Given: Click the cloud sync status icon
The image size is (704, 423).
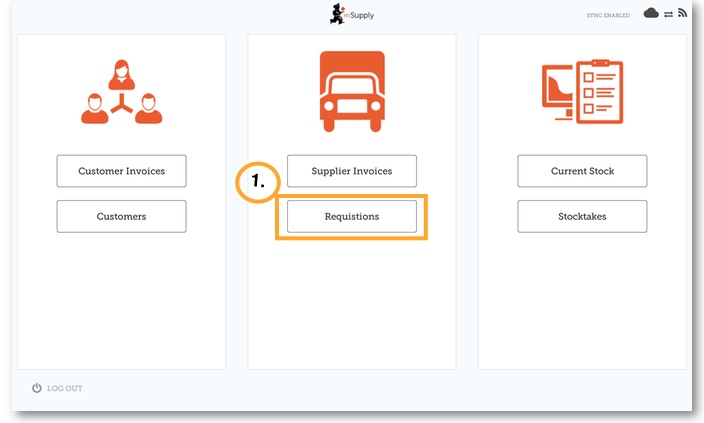Looking at the screenshot, I should click(651, 13).
